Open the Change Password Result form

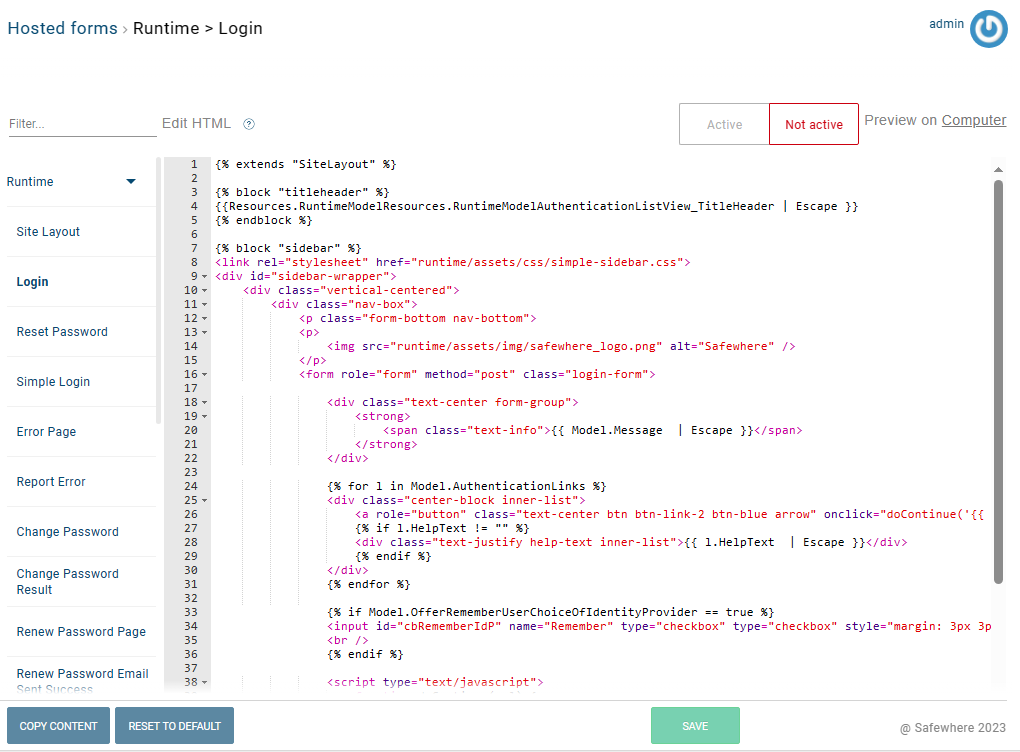click(x=67, y=582)
